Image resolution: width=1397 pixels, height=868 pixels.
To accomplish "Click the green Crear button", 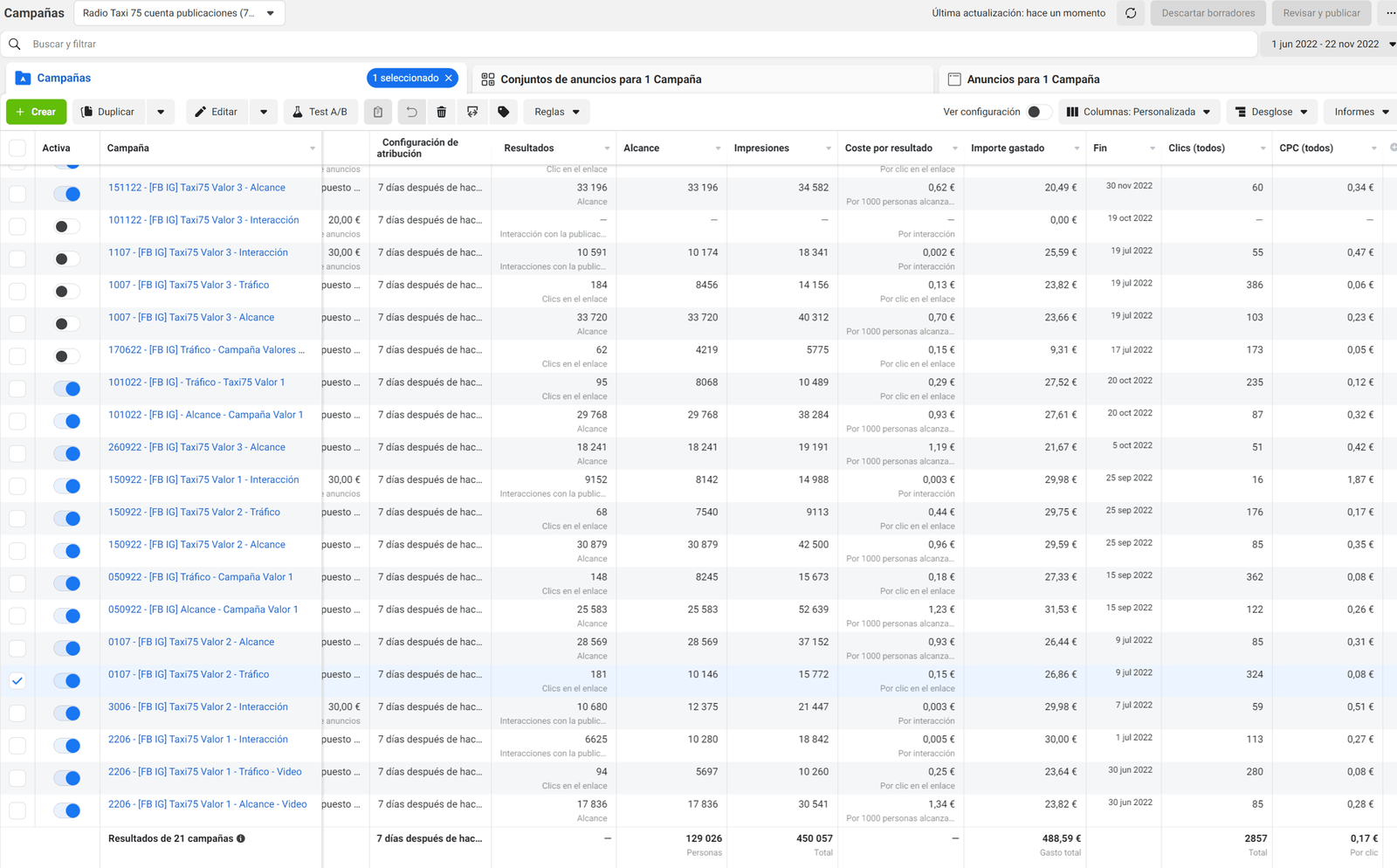I will click(x=36, y=112).
